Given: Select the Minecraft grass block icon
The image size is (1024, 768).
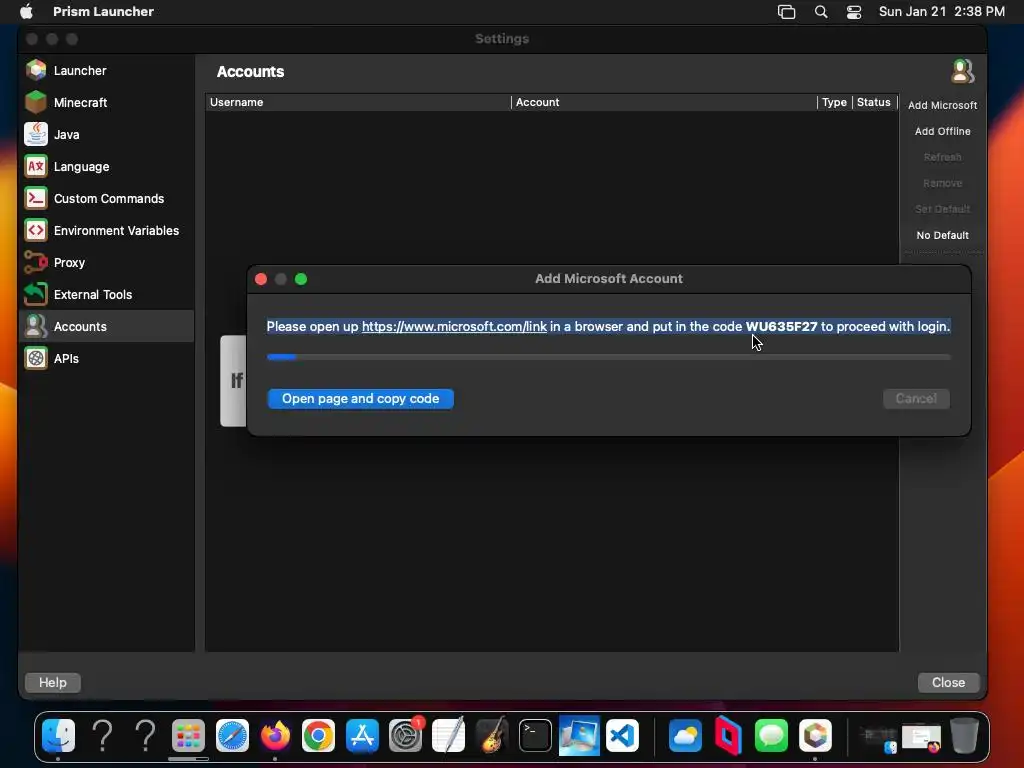Looking at the screenshot, I should (x=36, y=102).
